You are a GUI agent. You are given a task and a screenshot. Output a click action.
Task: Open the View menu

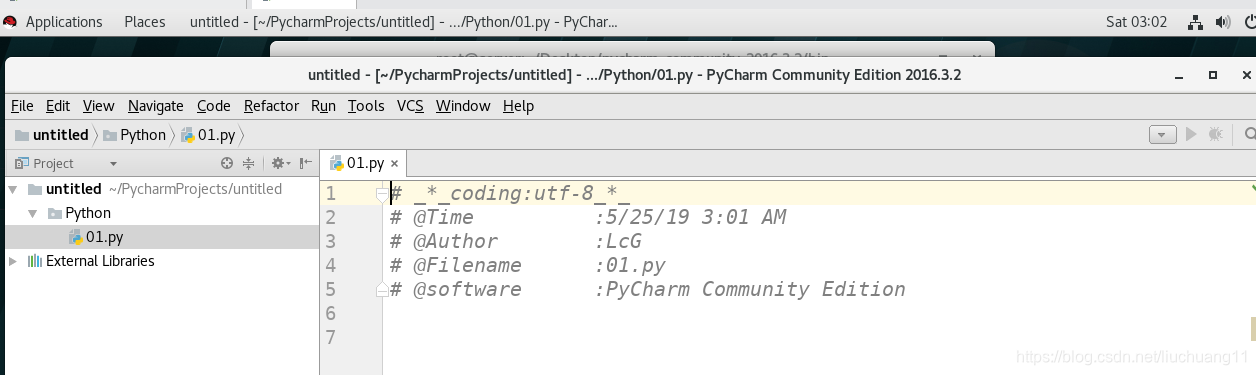[98, 106]
